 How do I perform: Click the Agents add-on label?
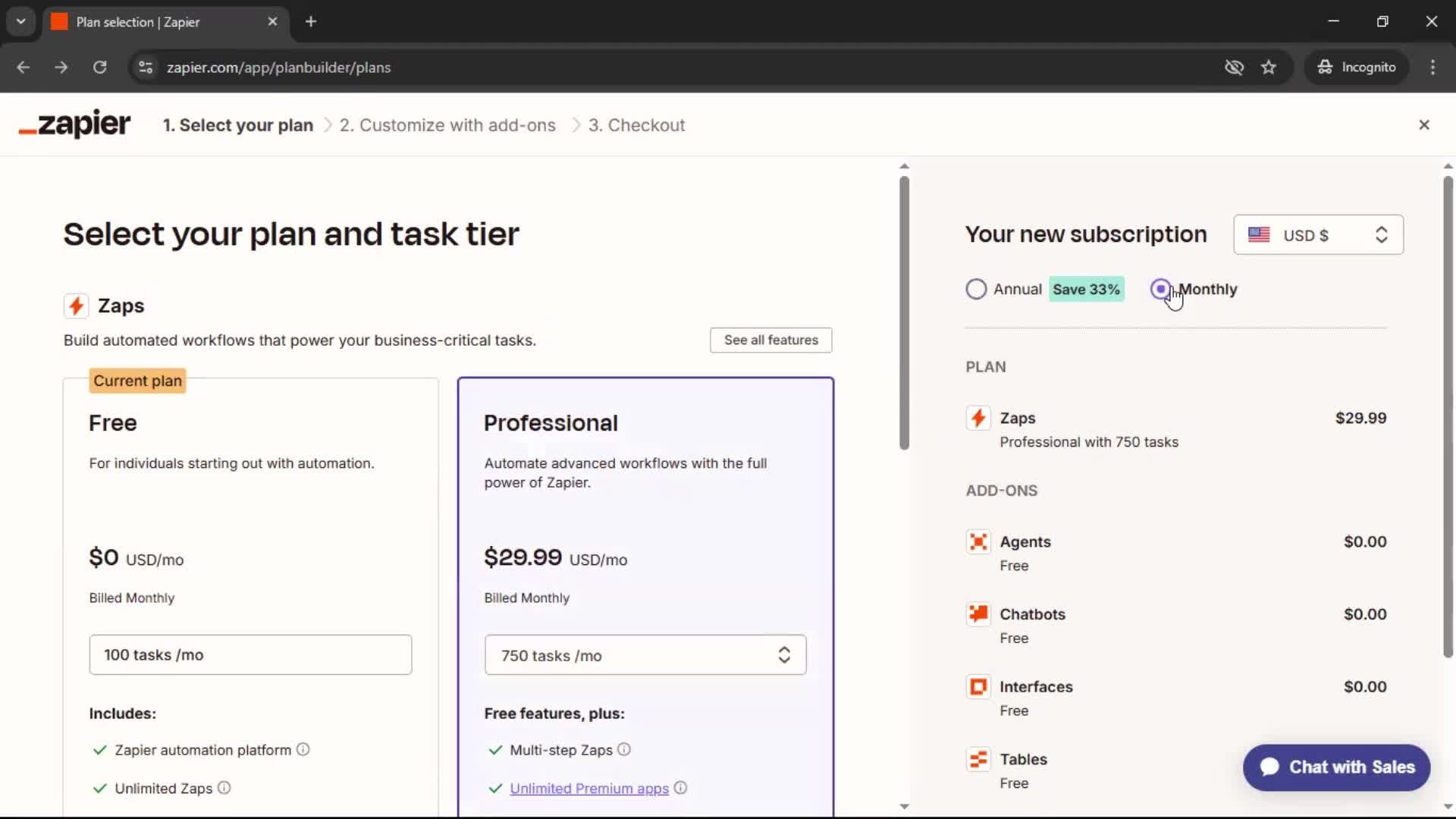pyautogui.click(x=1025, y=541)
